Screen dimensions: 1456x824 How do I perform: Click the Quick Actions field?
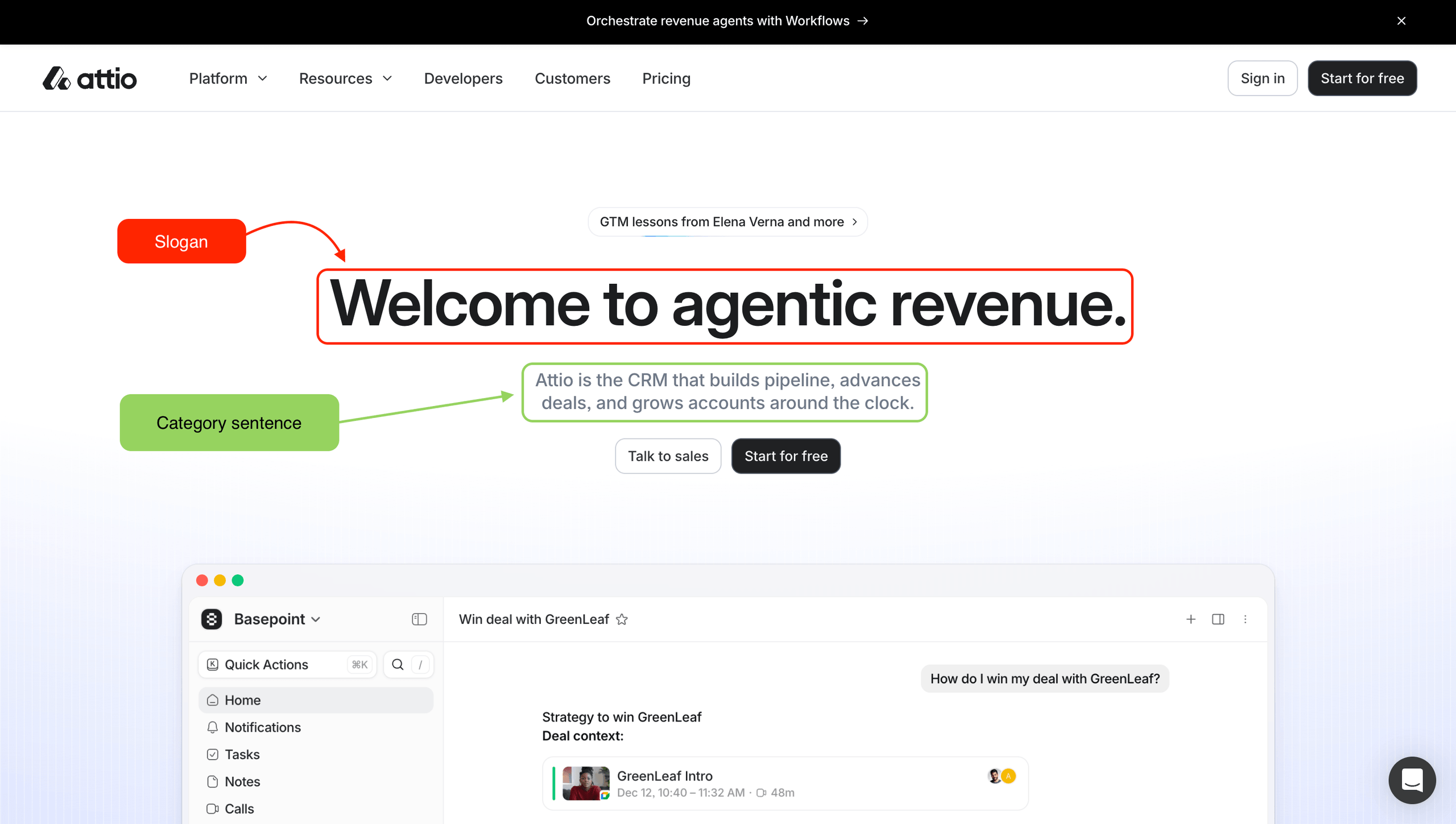287,664
